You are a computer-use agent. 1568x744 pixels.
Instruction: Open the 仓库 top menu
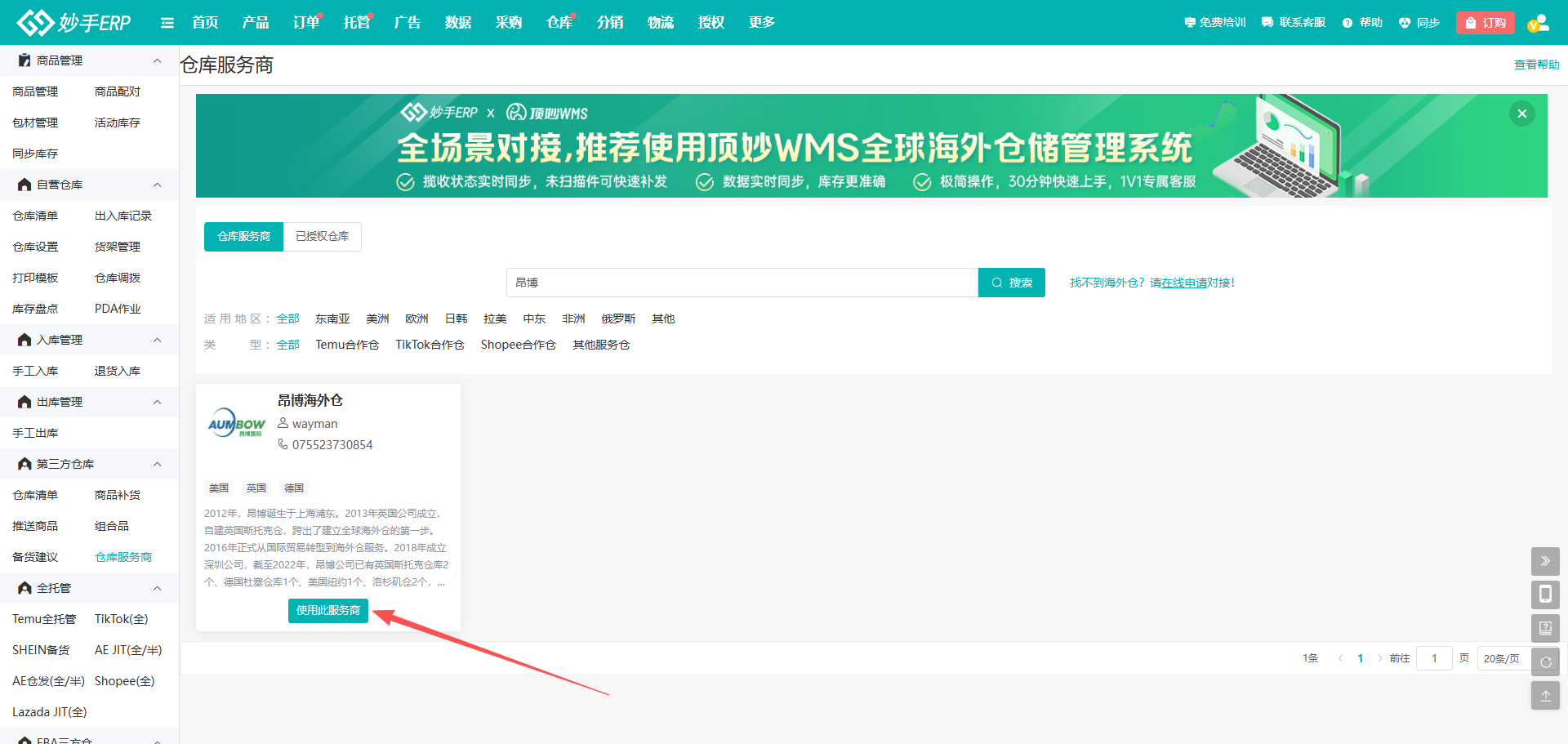click(x=559, y=23)
